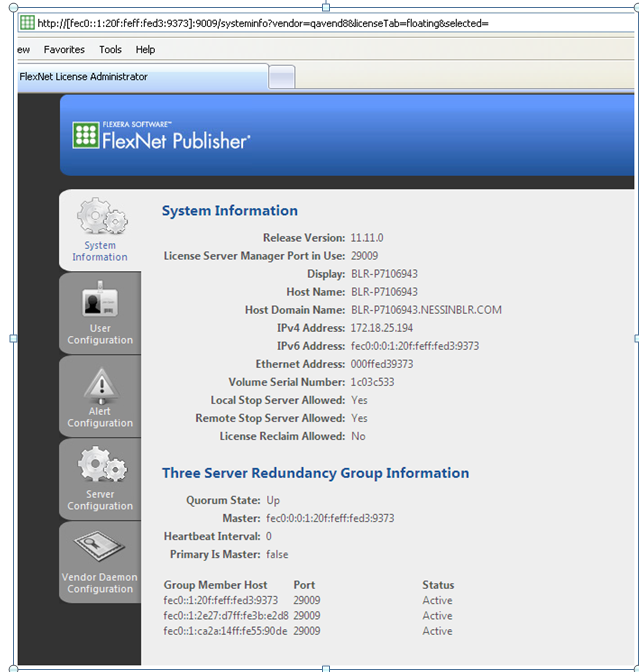Open the System Information gears icon
This screenshot has height=672, width=639.
point(100,217)
